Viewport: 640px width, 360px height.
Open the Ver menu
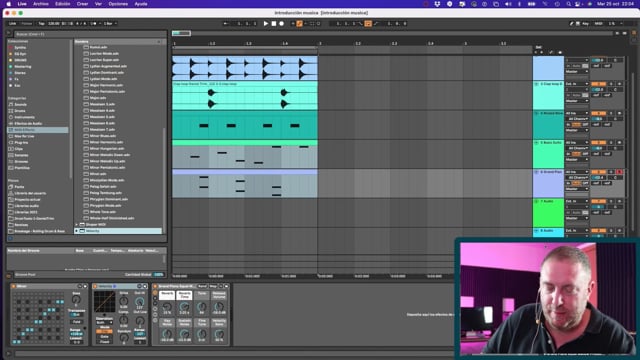coord(98,4)
